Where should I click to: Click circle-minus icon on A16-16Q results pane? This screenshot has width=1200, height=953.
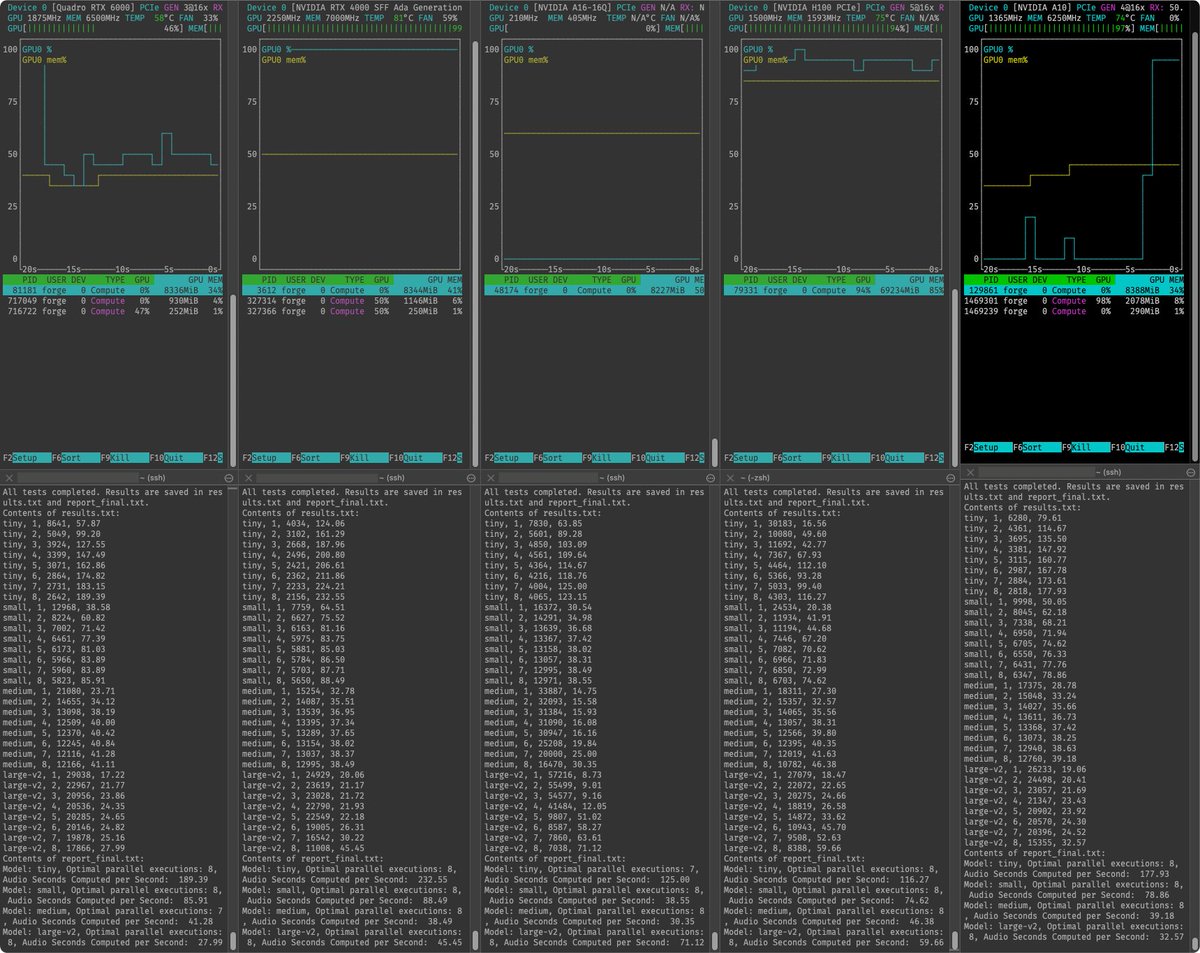[x=711, y=478]
